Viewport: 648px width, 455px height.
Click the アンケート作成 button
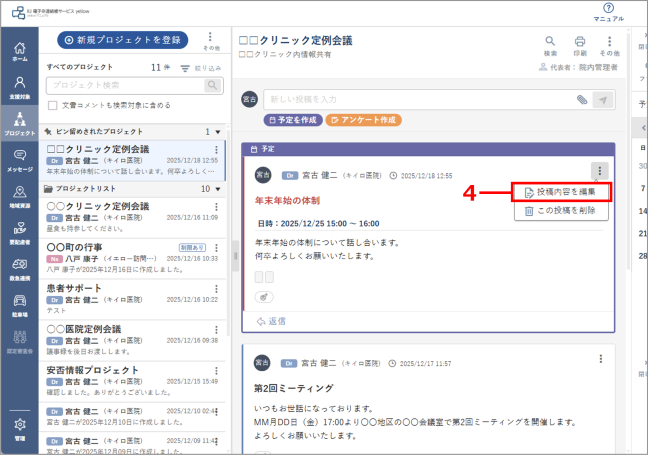click(364, 120)
